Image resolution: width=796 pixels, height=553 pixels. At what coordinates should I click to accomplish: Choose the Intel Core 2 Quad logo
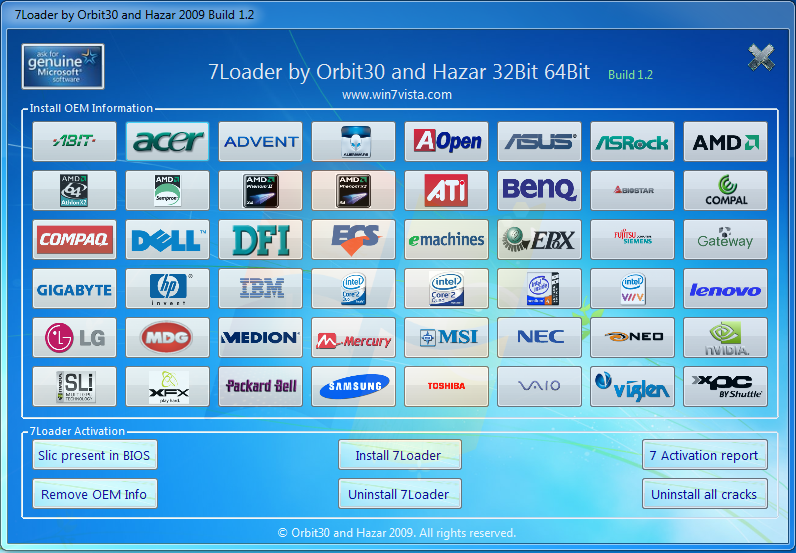click(x=446, y=288)
